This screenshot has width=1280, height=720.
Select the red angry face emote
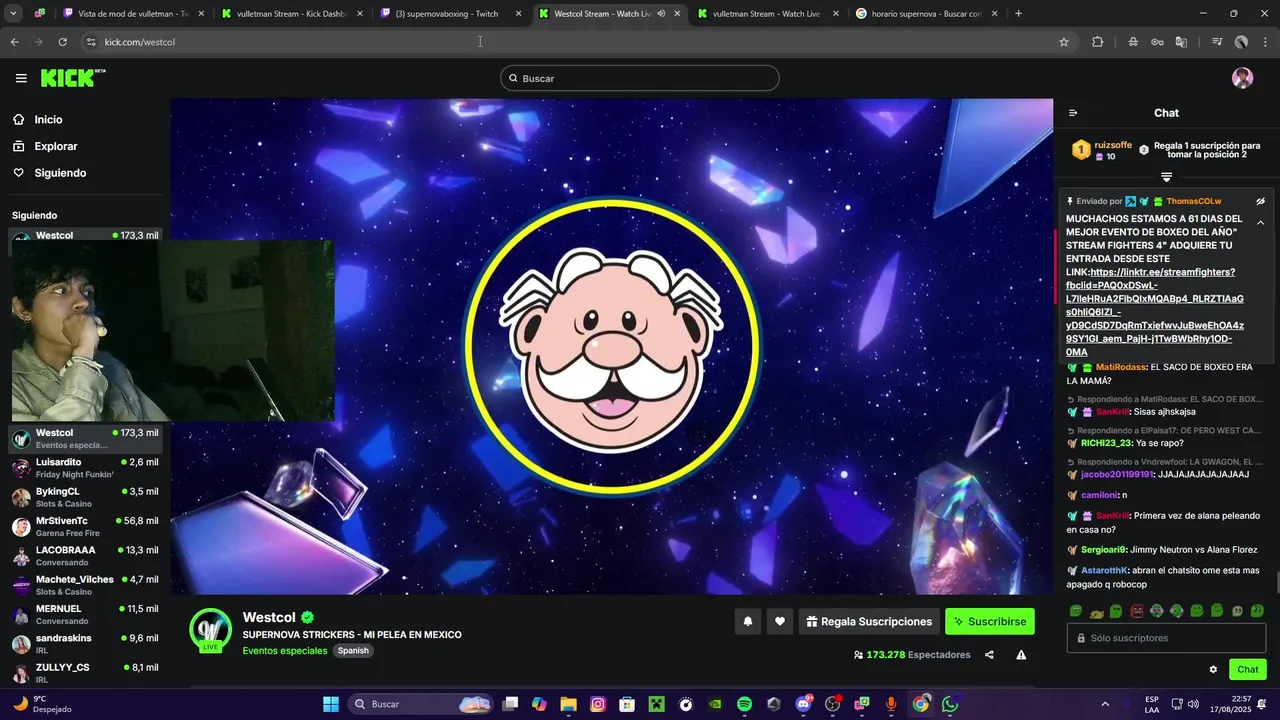pos(1136,611)
